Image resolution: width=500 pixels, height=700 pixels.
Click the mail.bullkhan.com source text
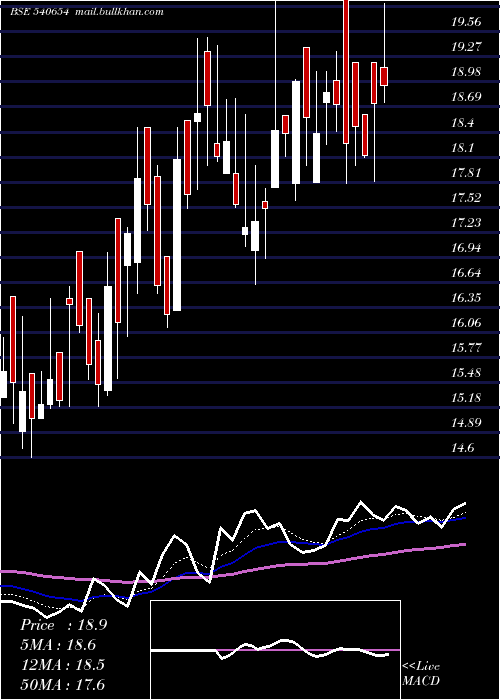coord(120,12)
